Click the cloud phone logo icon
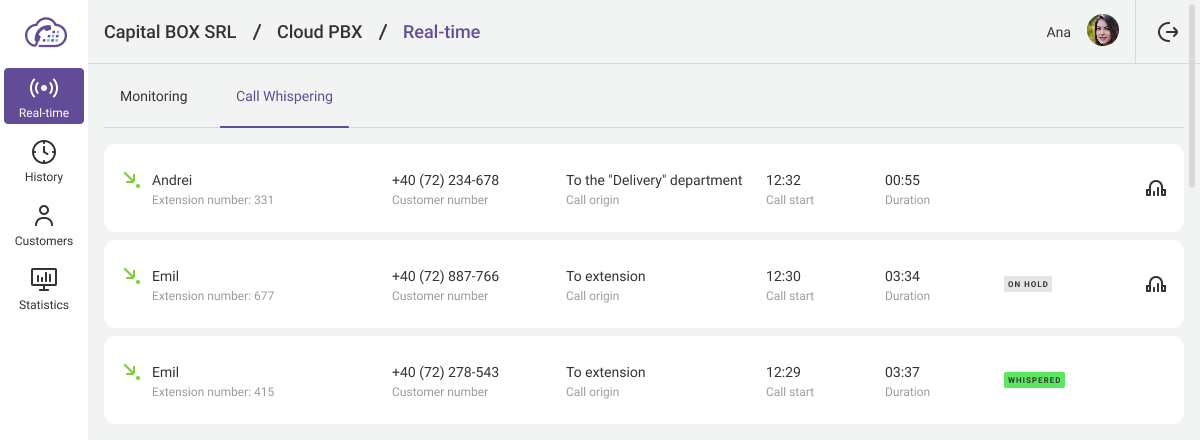 pos(44,32)
